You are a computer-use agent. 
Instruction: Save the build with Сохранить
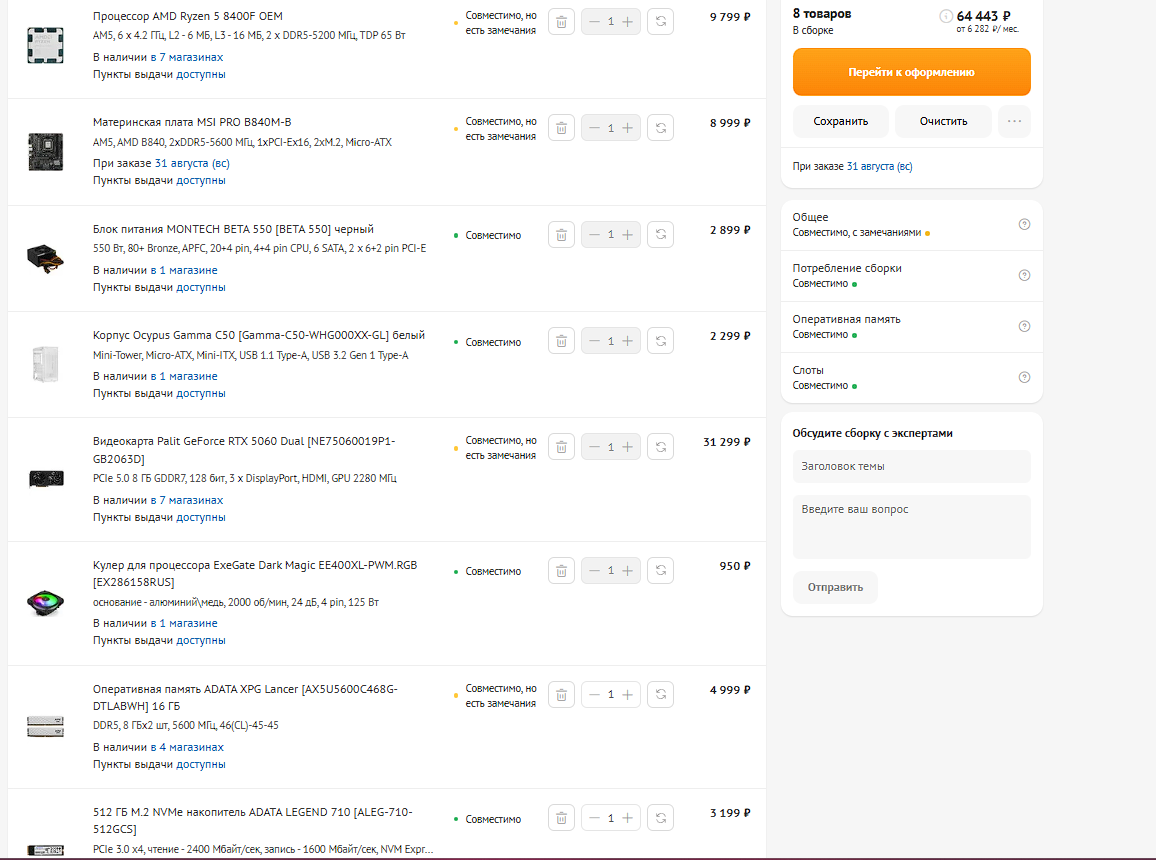[840, 122]
